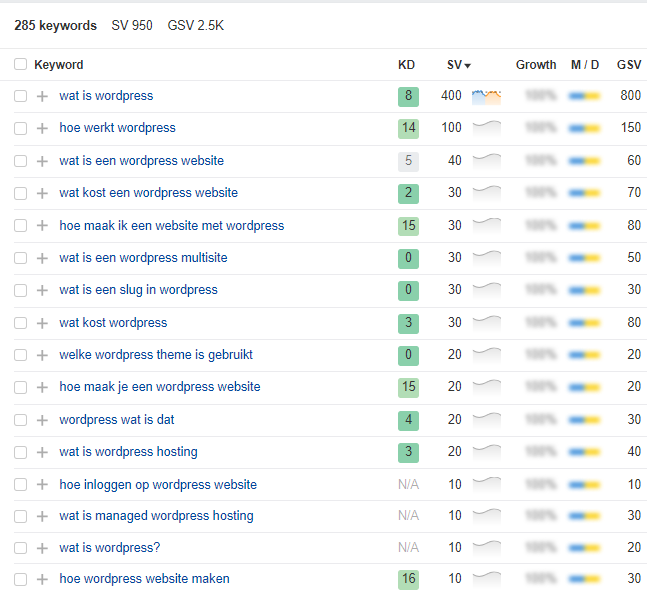This screenshot has width=647, height=593.
Task: Click plus icon for 'wat kost een wordpress website'
Action: tap(42, 193)
